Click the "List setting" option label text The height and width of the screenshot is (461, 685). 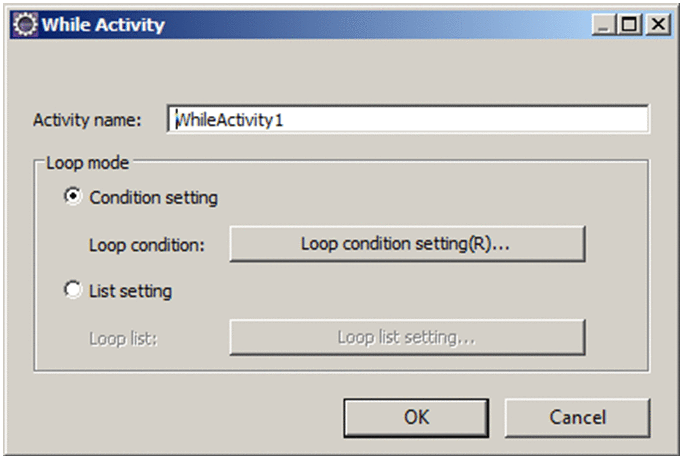(x=130, y=291)
